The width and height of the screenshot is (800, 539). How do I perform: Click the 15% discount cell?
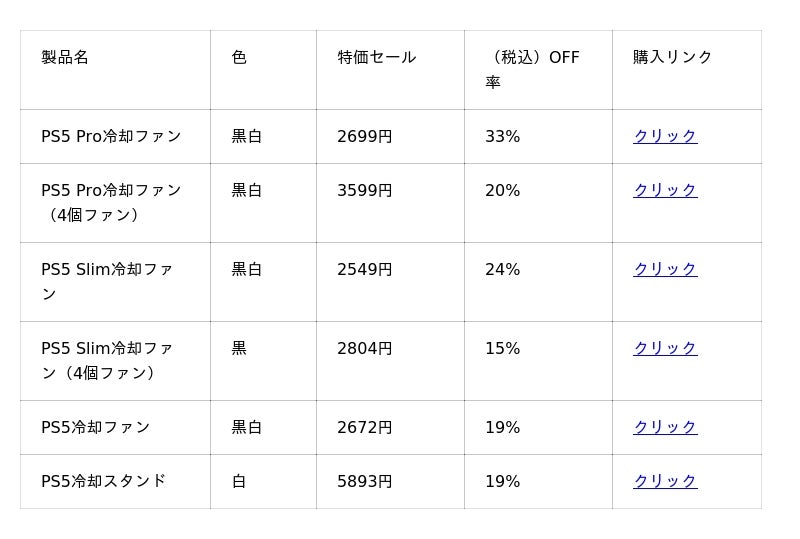pos(502,348)
